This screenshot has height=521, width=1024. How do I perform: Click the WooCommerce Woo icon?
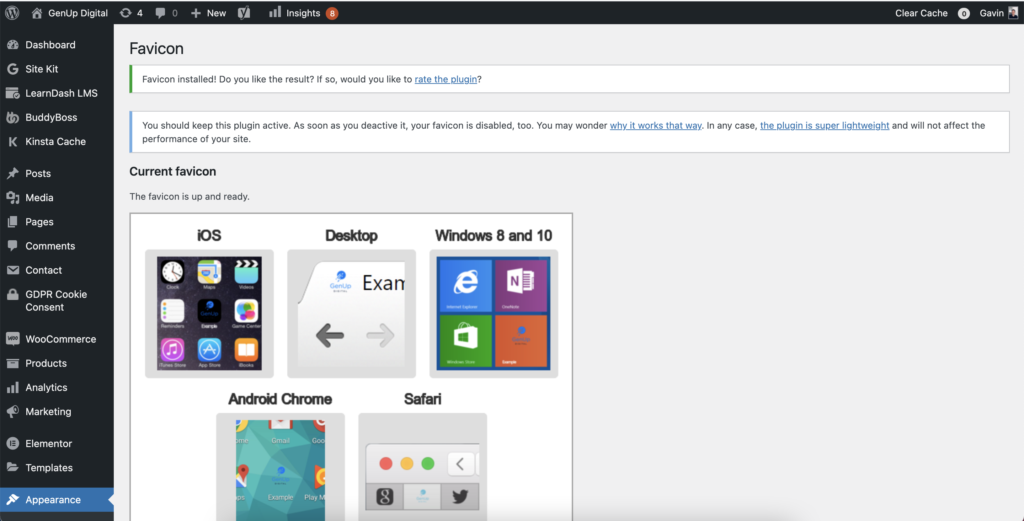(x=12, y=339)
